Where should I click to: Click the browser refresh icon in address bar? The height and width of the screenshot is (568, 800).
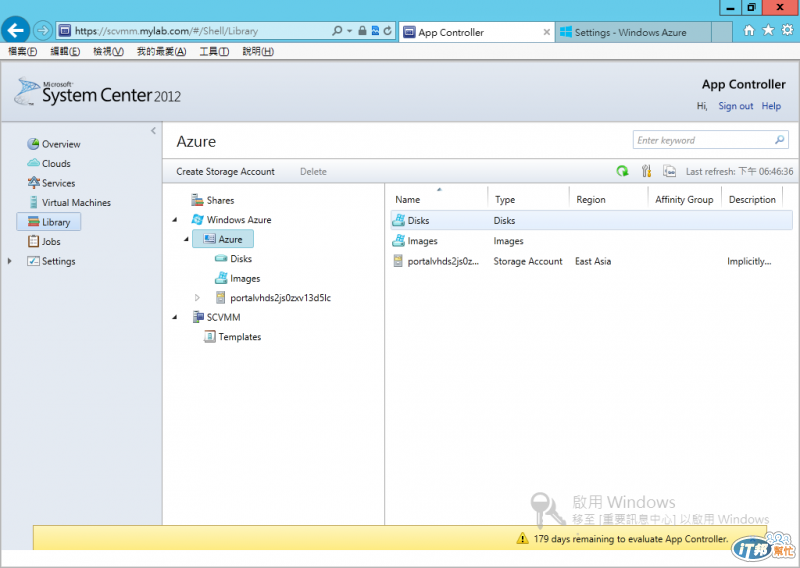[388, 31]
